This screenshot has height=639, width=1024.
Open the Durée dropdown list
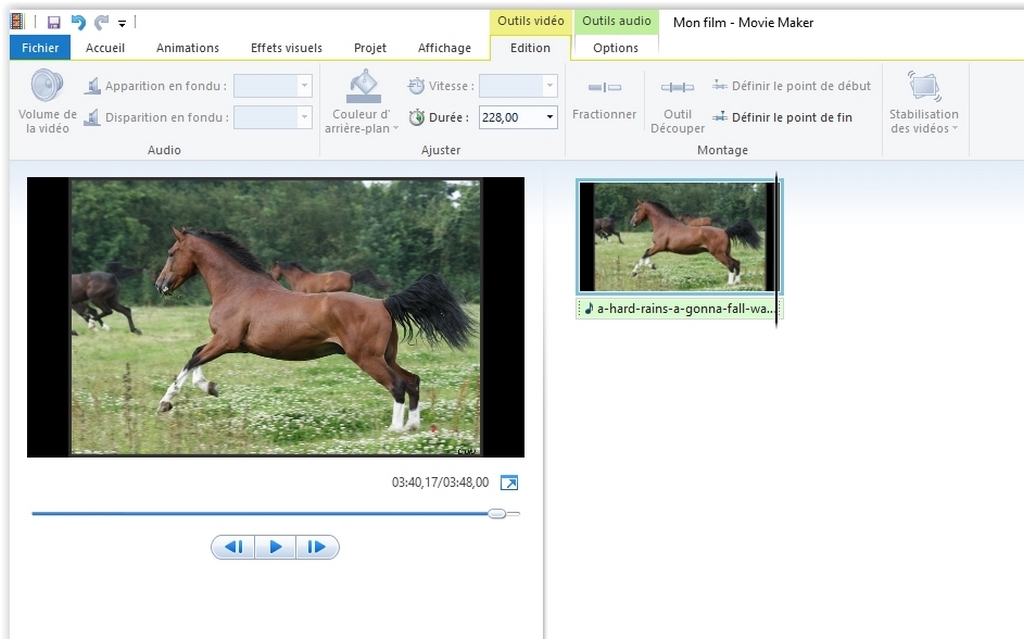[x=550, y=118]
